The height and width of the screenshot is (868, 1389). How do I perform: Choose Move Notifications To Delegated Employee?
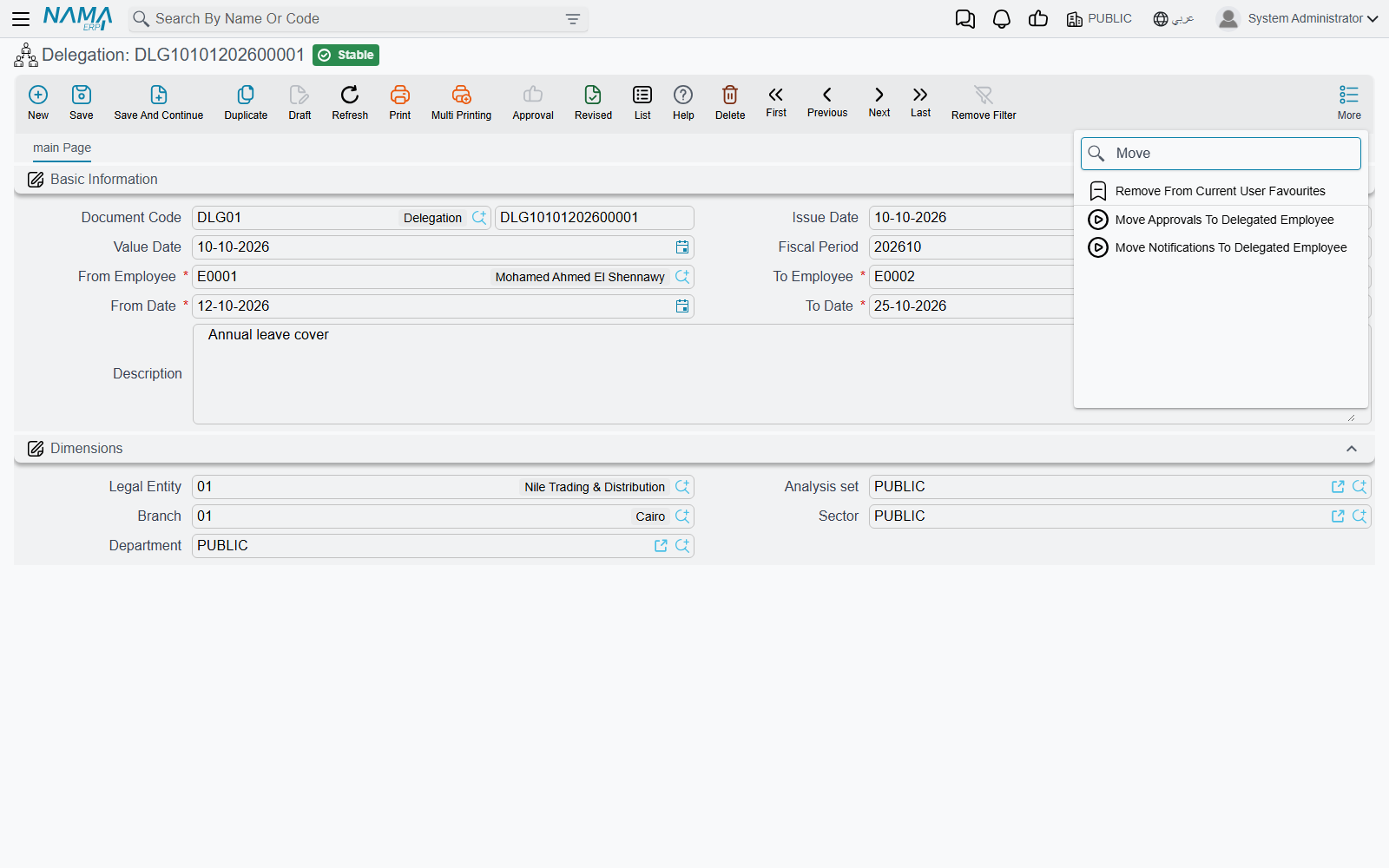click(x=1221, y=247)
